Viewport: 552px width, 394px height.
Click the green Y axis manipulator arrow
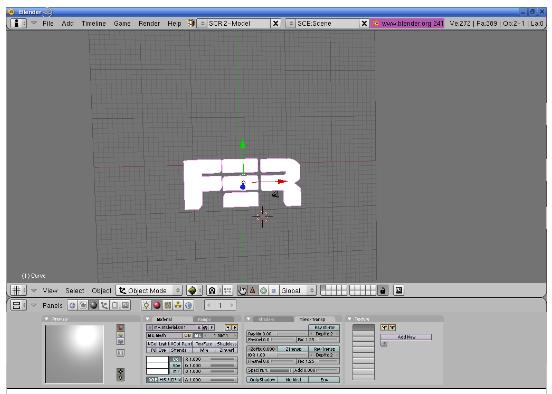click(x=242, y=144)
